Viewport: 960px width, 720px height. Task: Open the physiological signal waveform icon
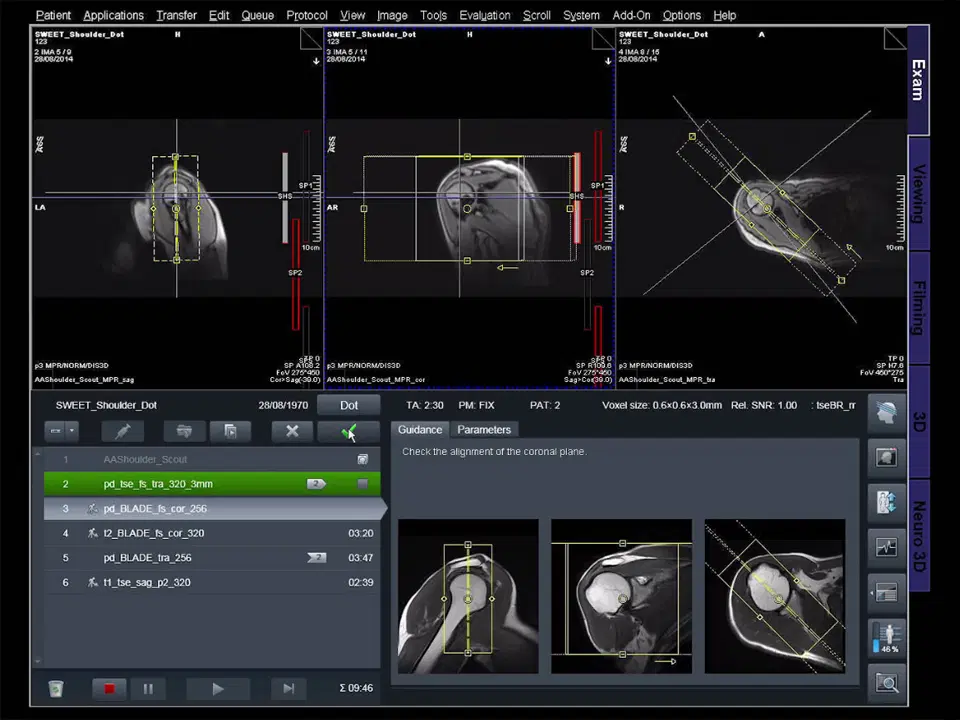tap(886, 547)
